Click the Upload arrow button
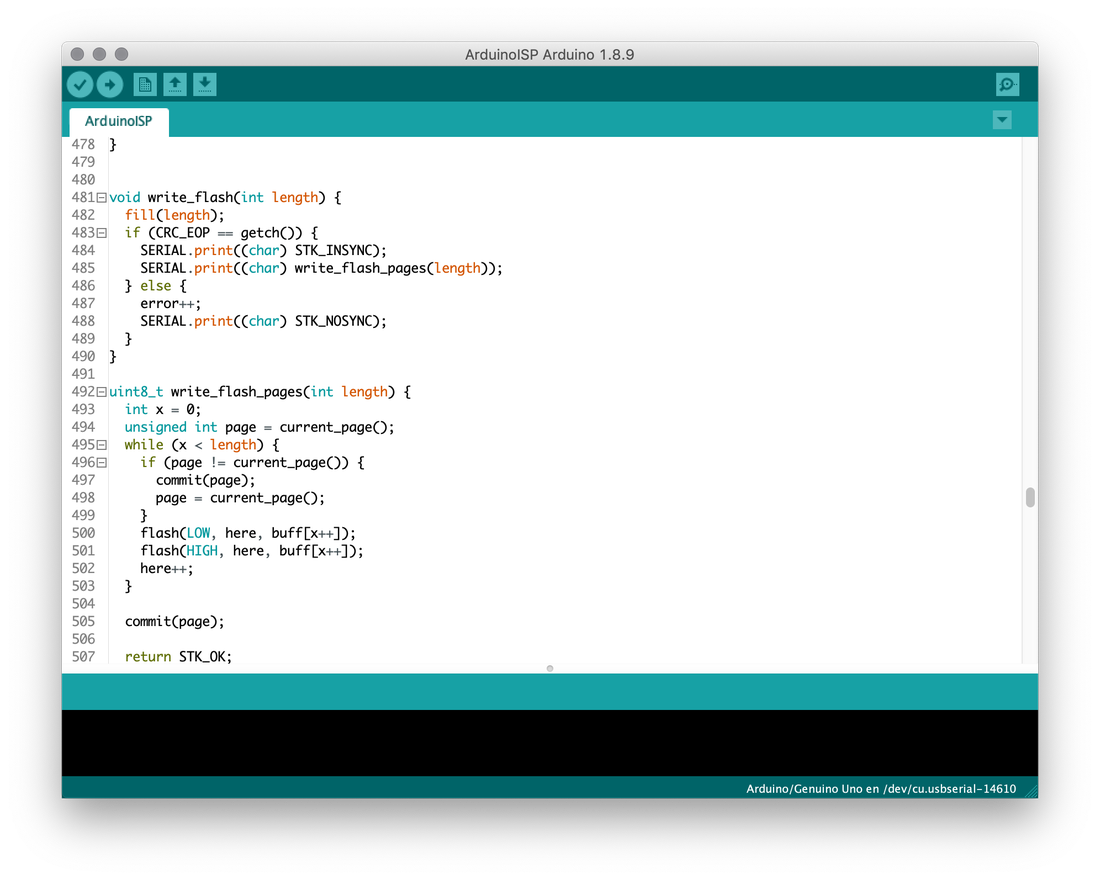Image resolution: width=1100 pixels, height=880 pixels. (109, 85)
